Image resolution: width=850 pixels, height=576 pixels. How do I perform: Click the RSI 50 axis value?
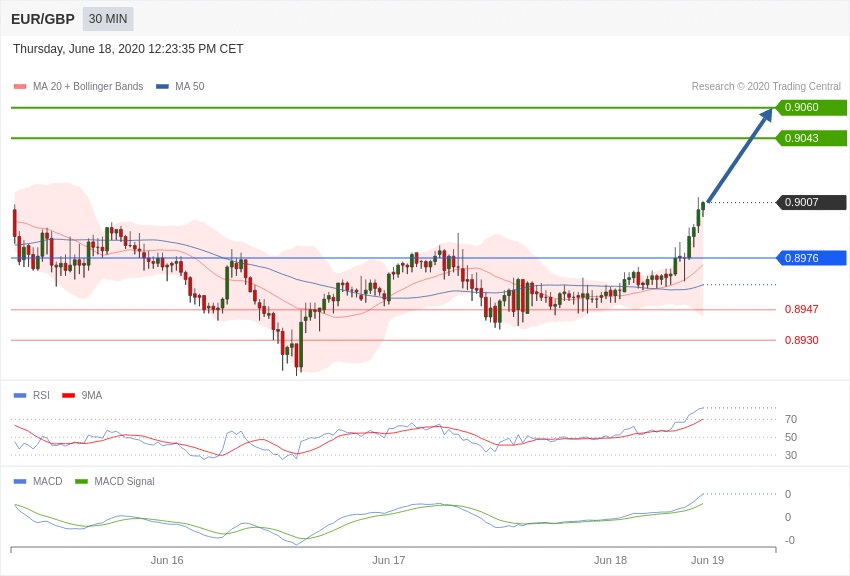[791, 437]
